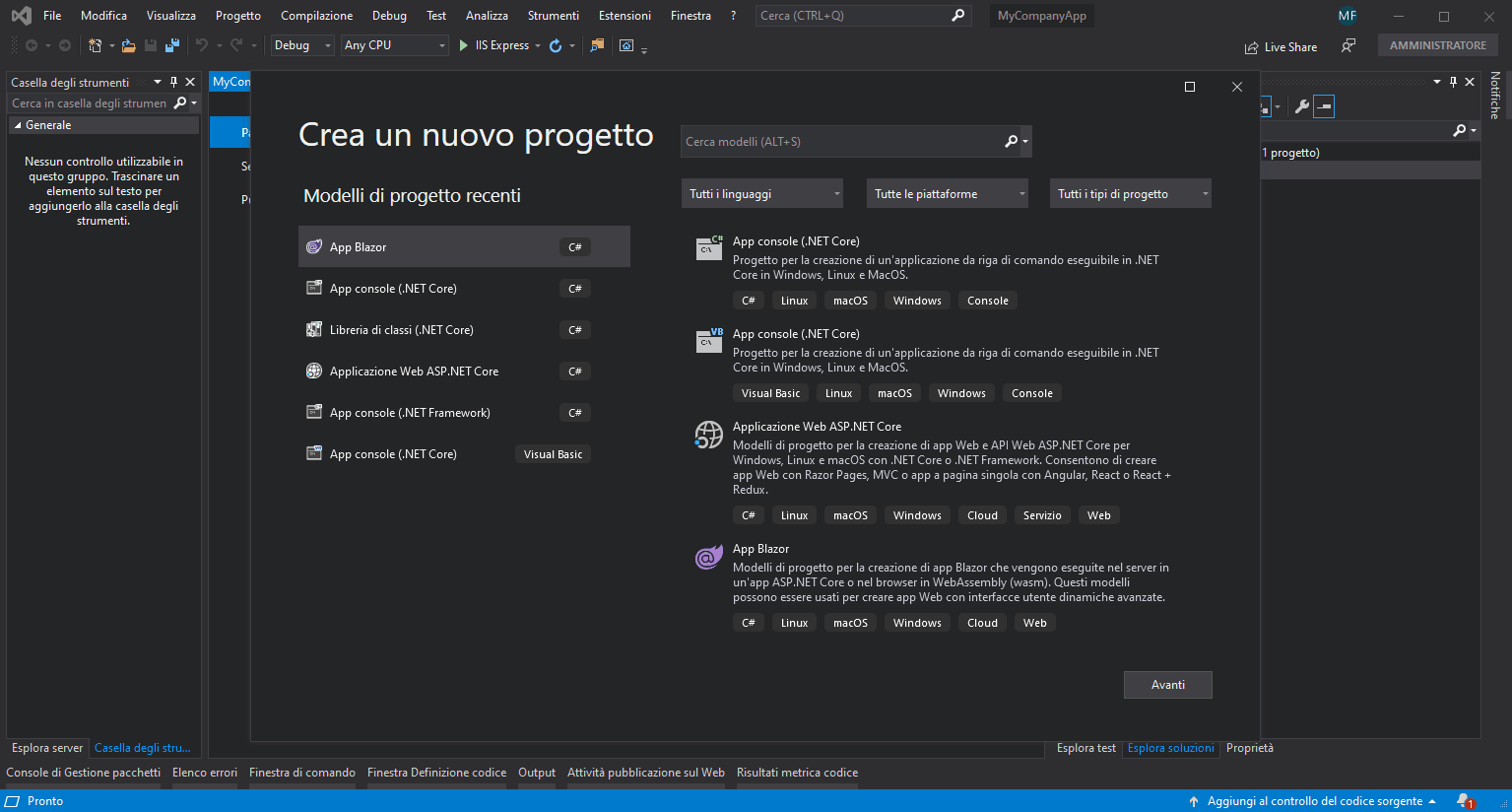Click the Solution Explorer Preview Selected Items icon
This screenshot has width=1512, height=812.
[x=1324, y=106]
